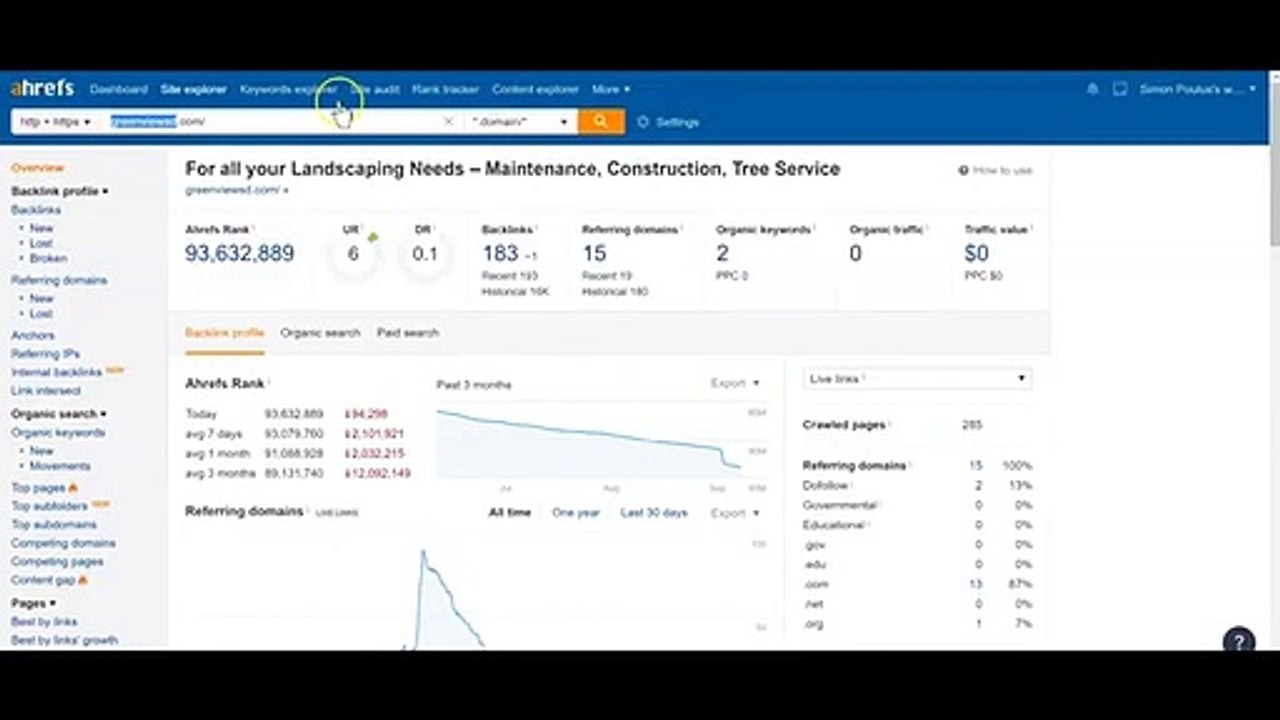This screenshot has height=720, width=1280.
Task: Open Referring domains in left sidebar
Action: (59, 280)
